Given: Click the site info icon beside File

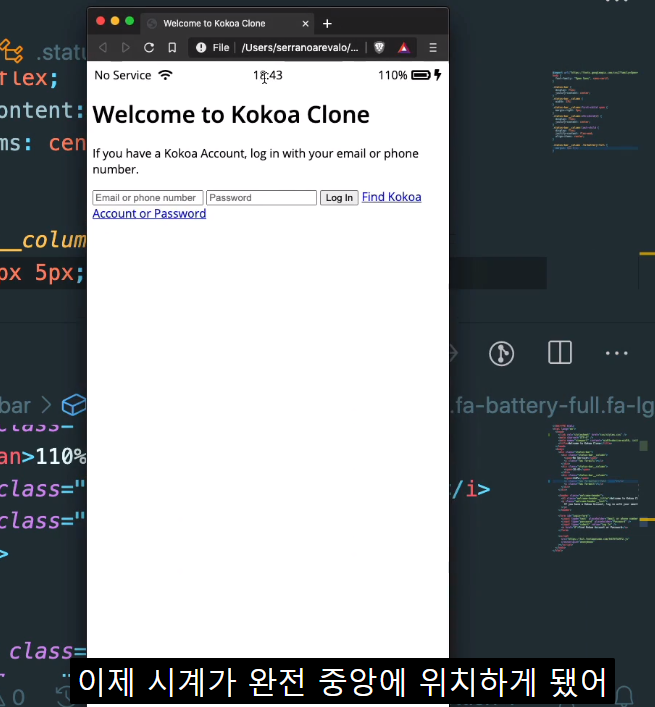Looking at the screenshot, I should click(201, 47).
